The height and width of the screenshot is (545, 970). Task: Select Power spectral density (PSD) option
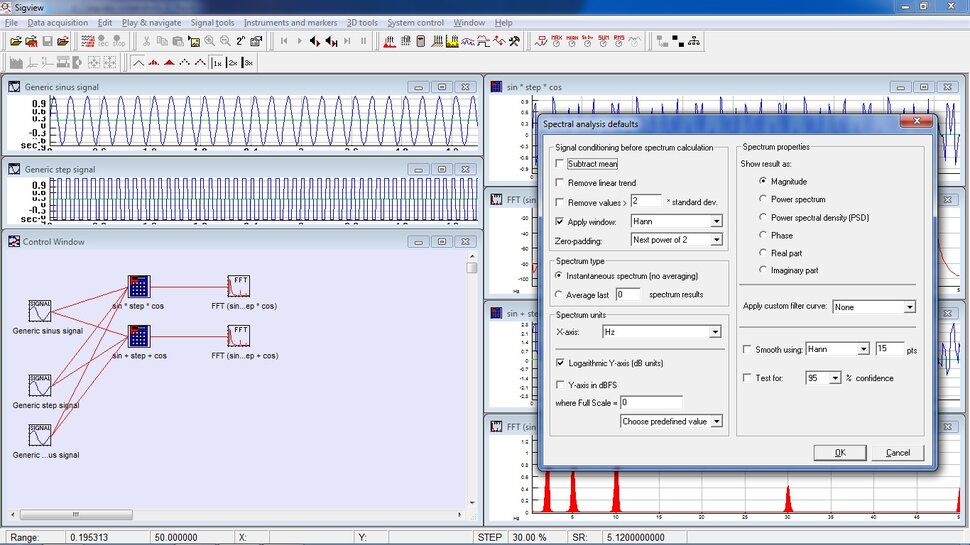[763, 217]
